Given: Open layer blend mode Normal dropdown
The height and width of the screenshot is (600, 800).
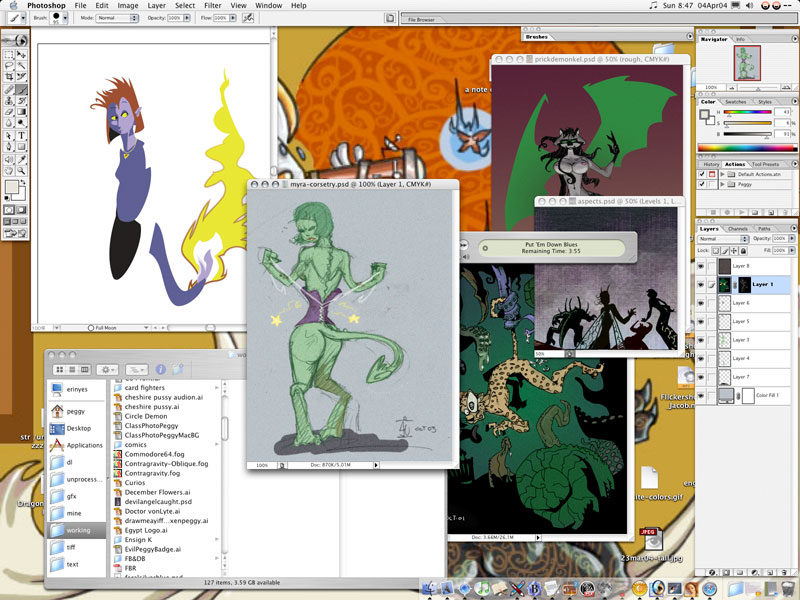Looking at the screenshot, I should (723, 239).
